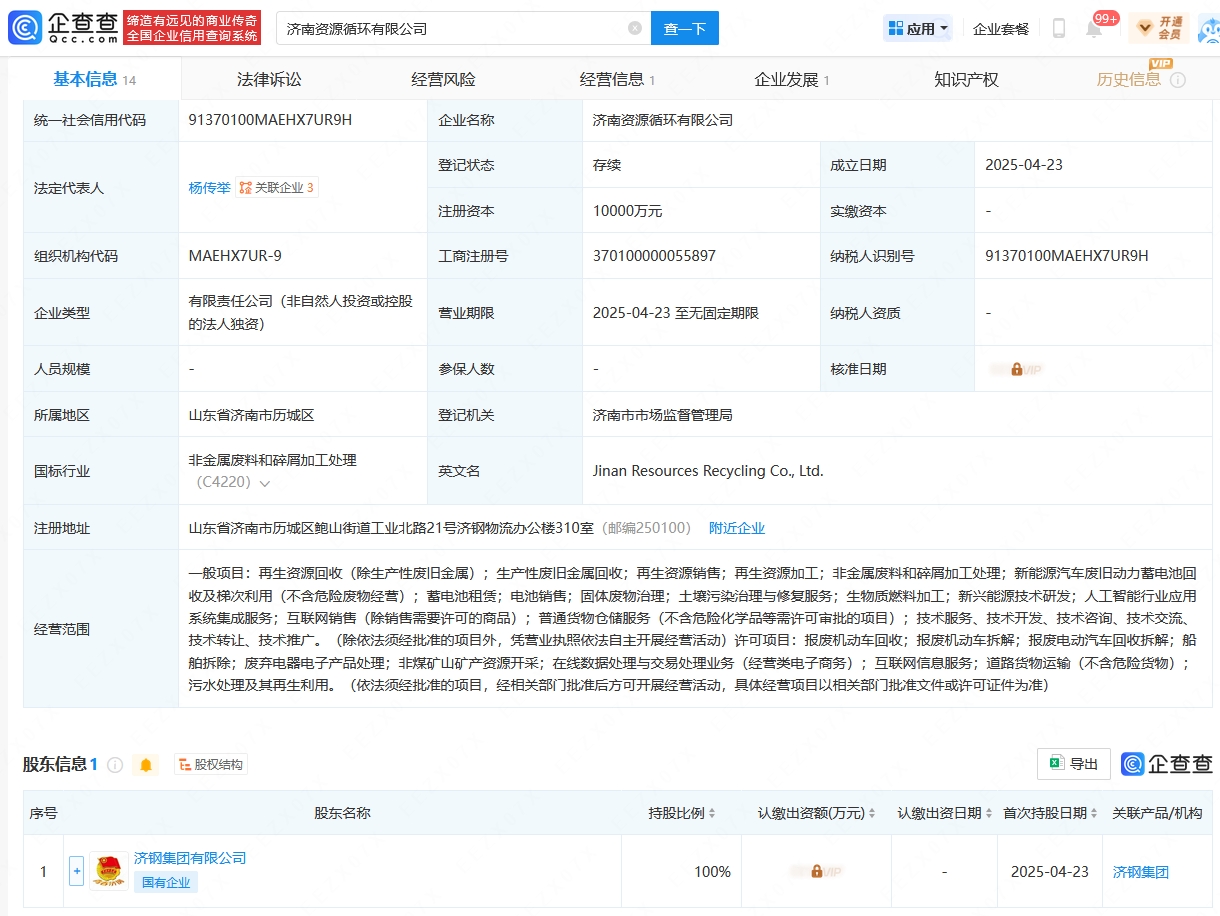This screenshot has width=1220, height=916.
Task: Open legal representative 杨传举 link
Action: (209, 188)
